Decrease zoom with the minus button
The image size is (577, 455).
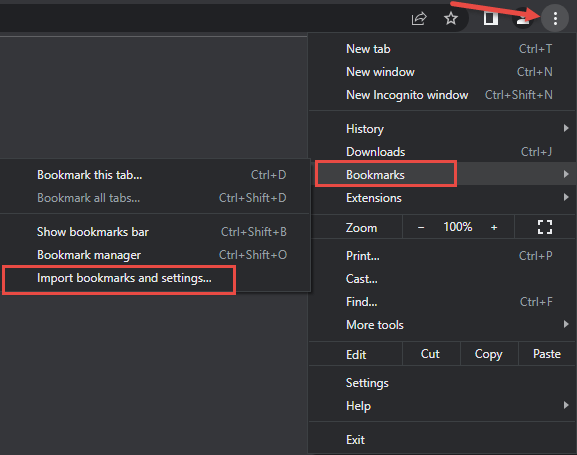click(x=421, y=228)
